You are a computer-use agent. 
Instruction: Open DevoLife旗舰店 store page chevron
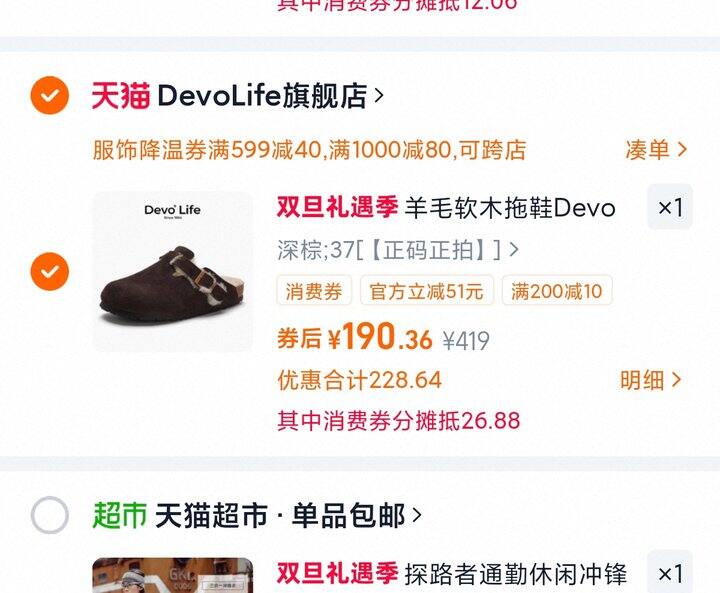379,96
